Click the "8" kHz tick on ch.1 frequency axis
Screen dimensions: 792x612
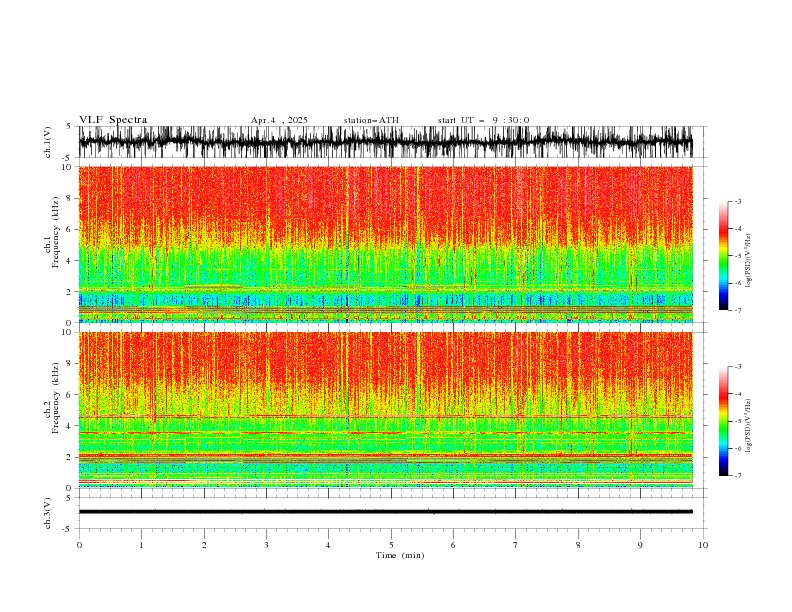[x=70, y=198]
